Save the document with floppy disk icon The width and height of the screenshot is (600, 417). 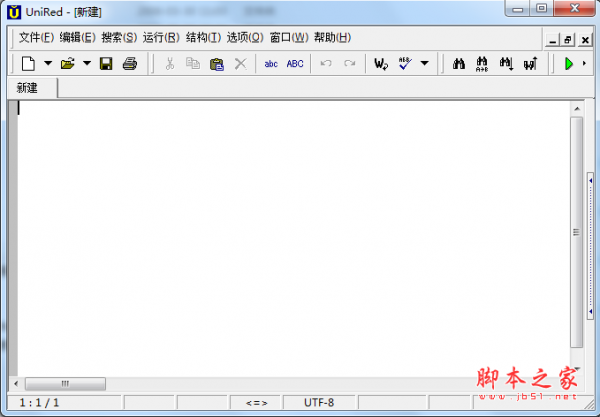click(106, 64)
